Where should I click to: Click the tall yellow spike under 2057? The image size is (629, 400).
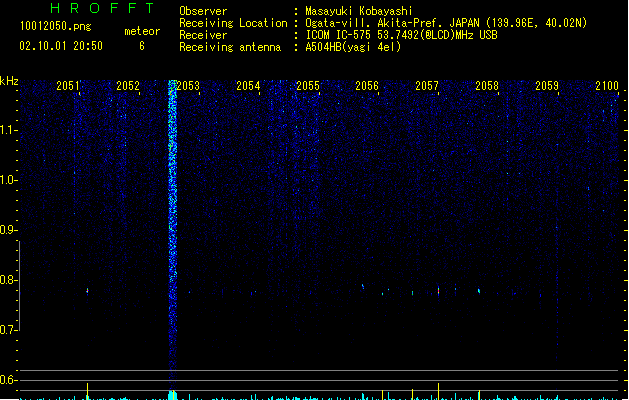pos(438,391)
